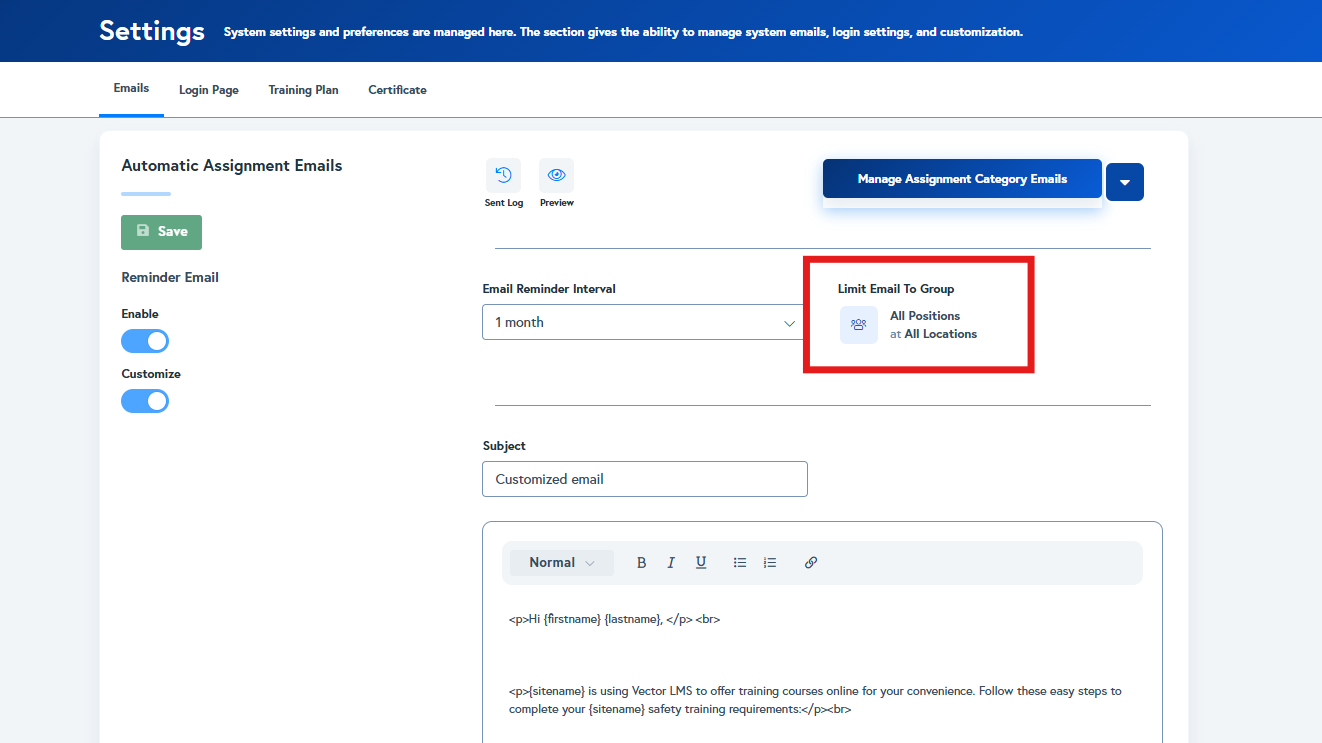Click the group icon under Limit Email To Group
This screenshot has width=1322, height=743.
(x=858, y=325)
